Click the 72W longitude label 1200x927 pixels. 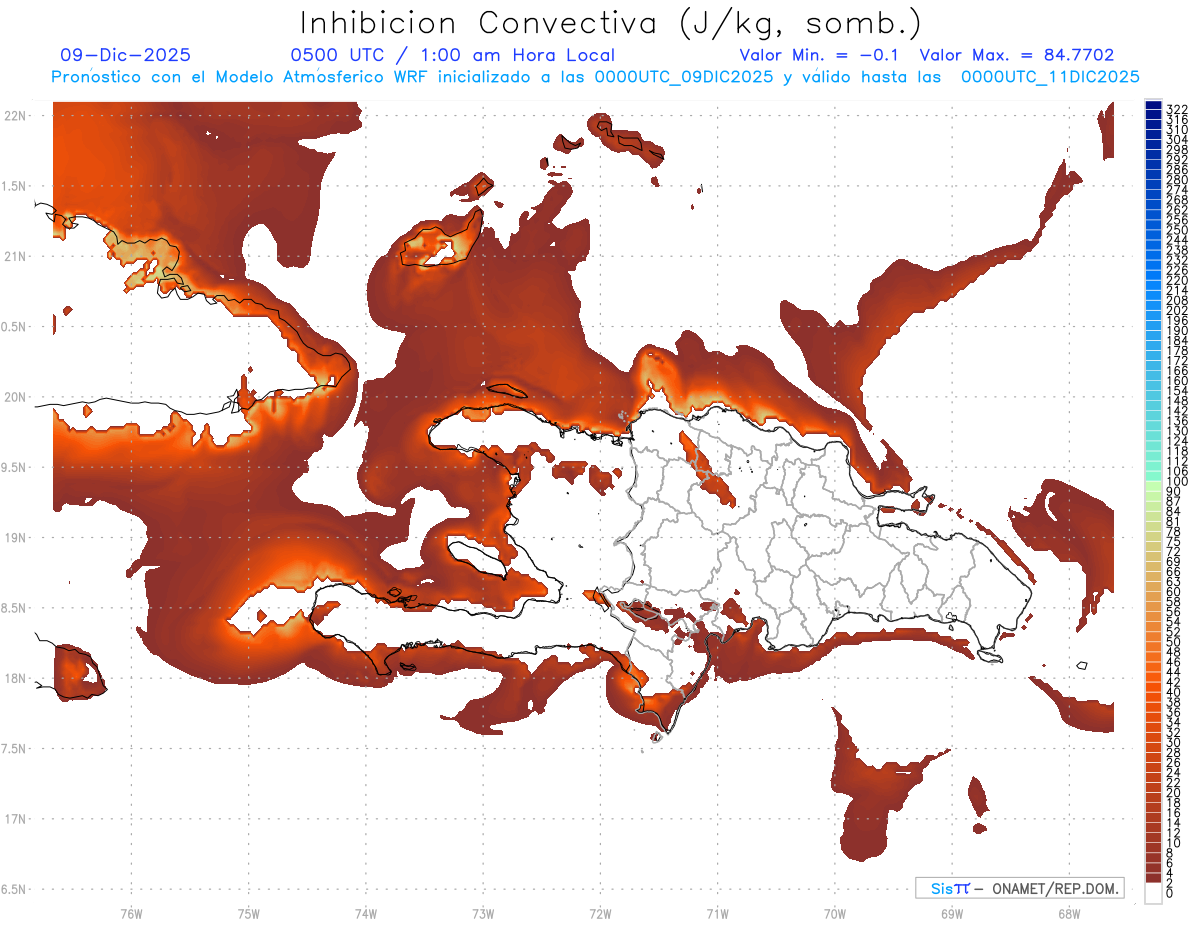(x=601, y=913)
